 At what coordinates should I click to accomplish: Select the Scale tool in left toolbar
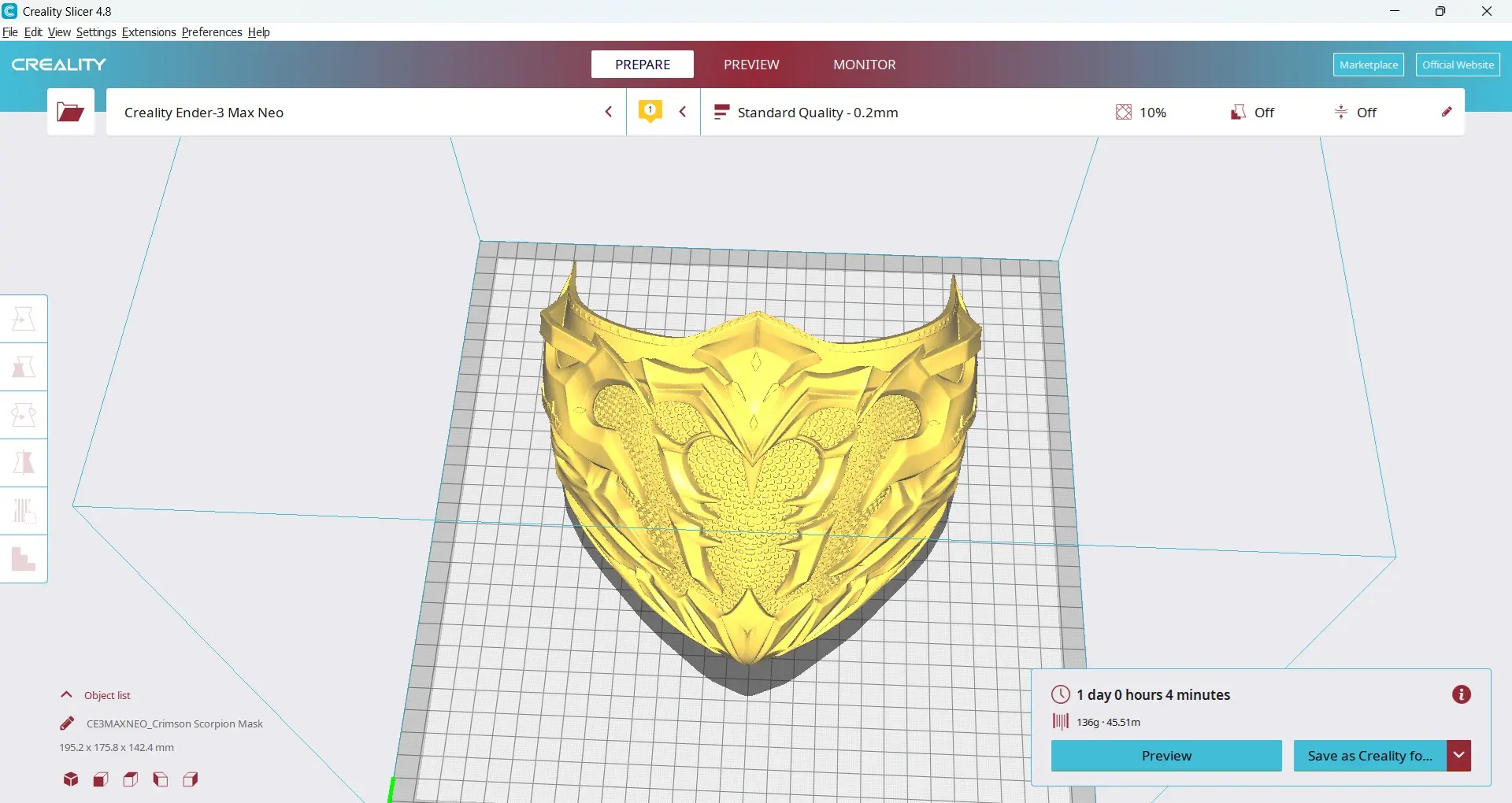24,367
